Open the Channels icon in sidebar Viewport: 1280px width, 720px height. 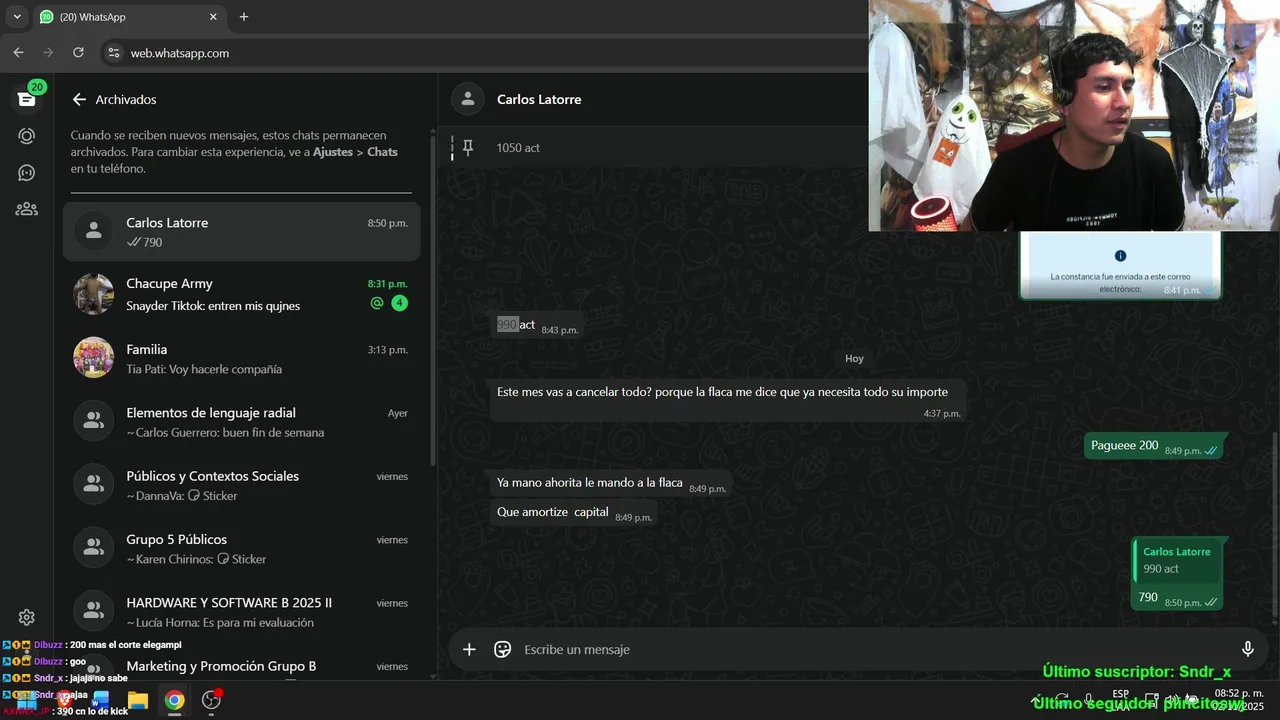click(27, 173)
